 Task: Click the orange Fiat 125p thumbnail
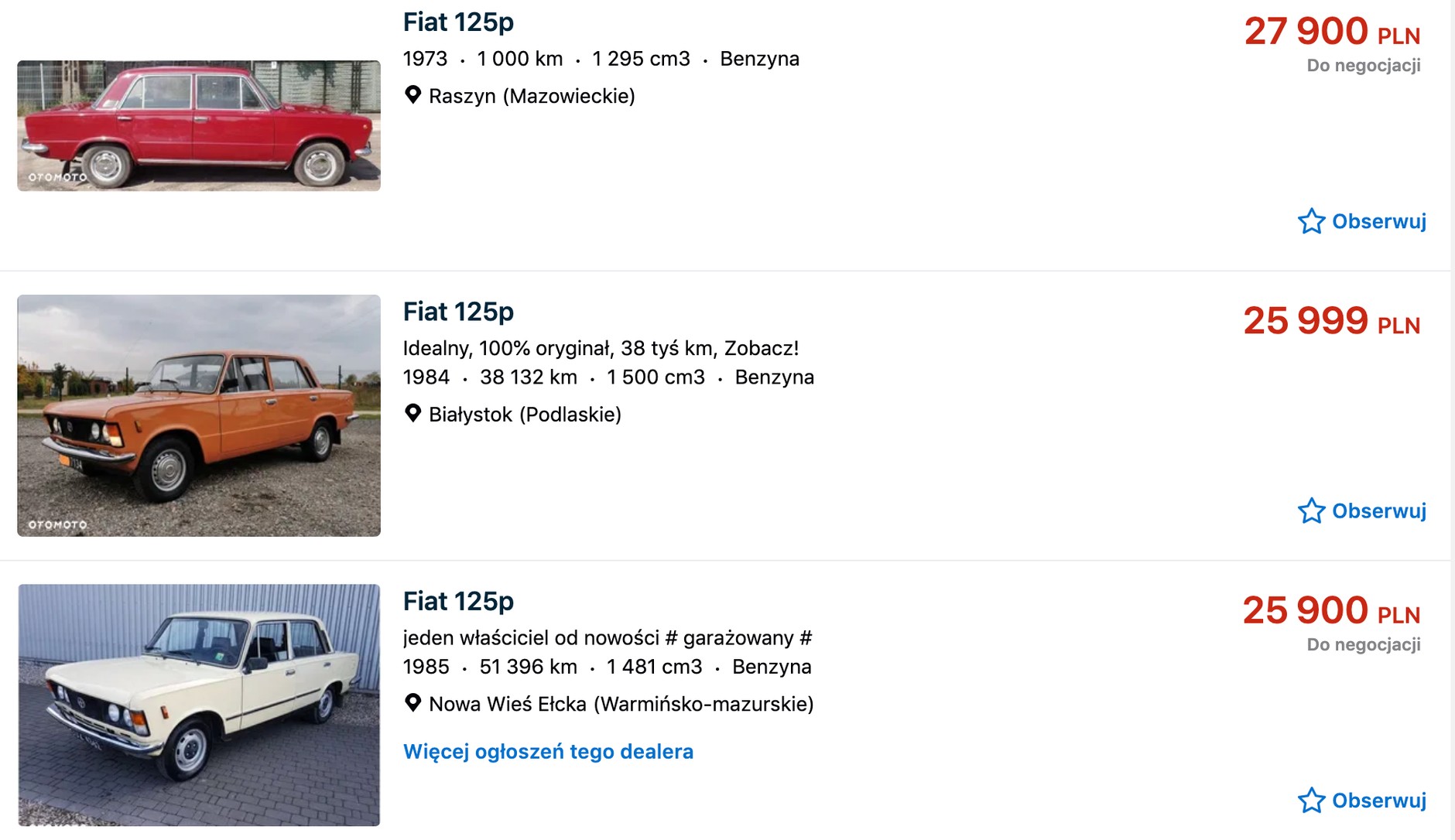click(199, 415)
